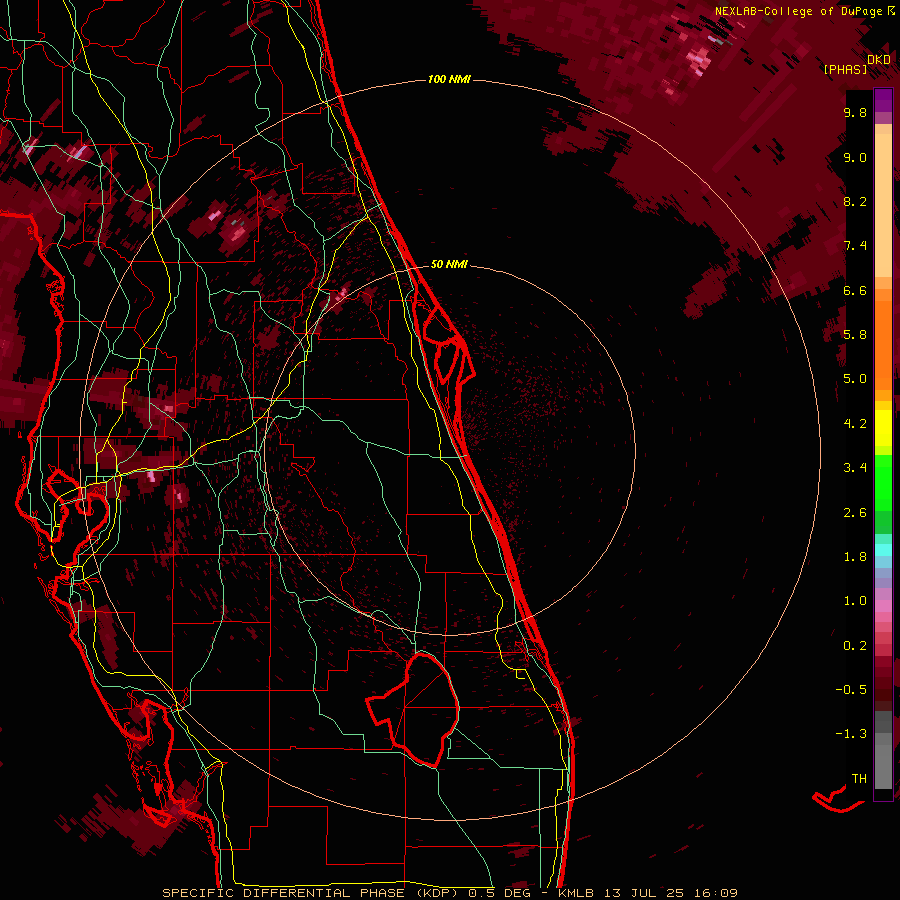Click the 9.8 scale value
Viewport: 900px width, 900px height.
pyautogui.click(x=855, y=112)
